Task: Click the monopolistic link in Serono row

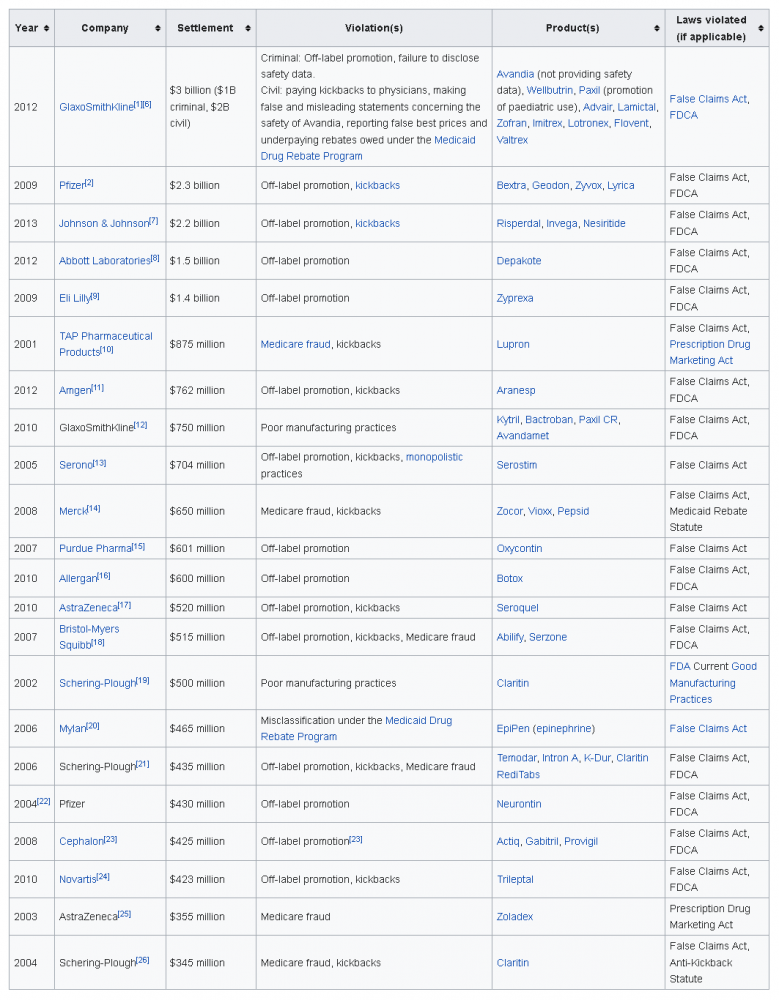Action: pyautogui.click(x=434, y=457)
